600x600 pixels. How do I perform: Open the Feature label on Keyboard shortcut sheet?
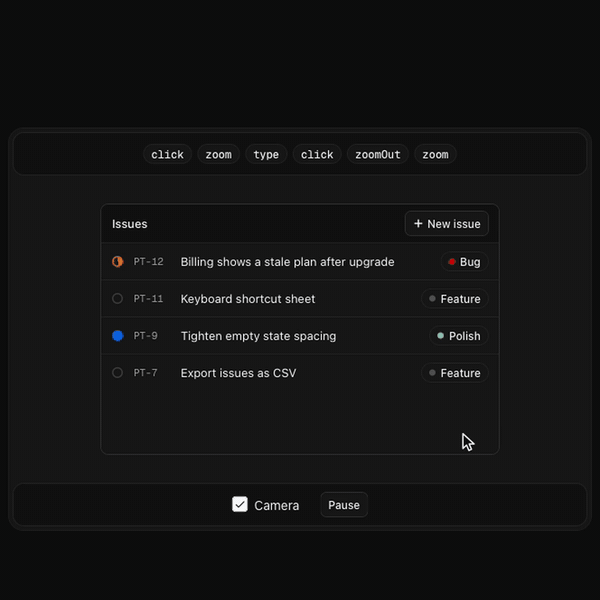pyautogui.click(x=455, y=298)
